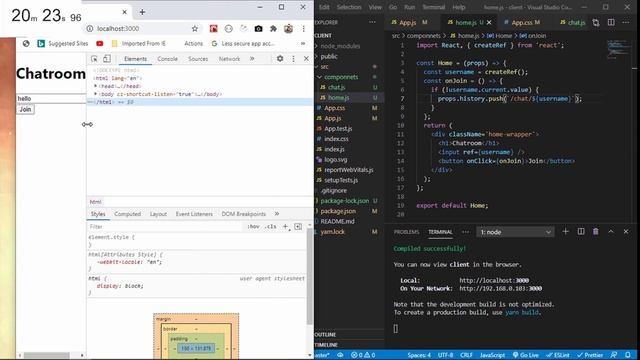
Task: Kill terminal with trash icon
Action: pyautogui.click(x=596, y=231)
